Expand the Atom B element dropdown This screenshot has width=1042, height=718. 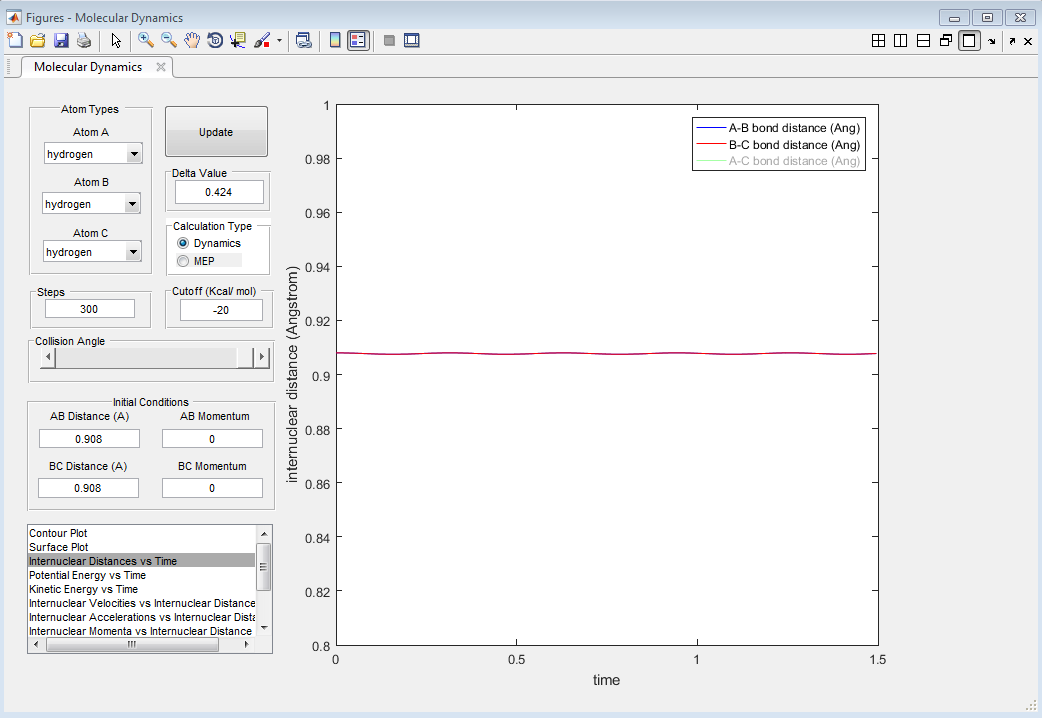pos(131,204)
